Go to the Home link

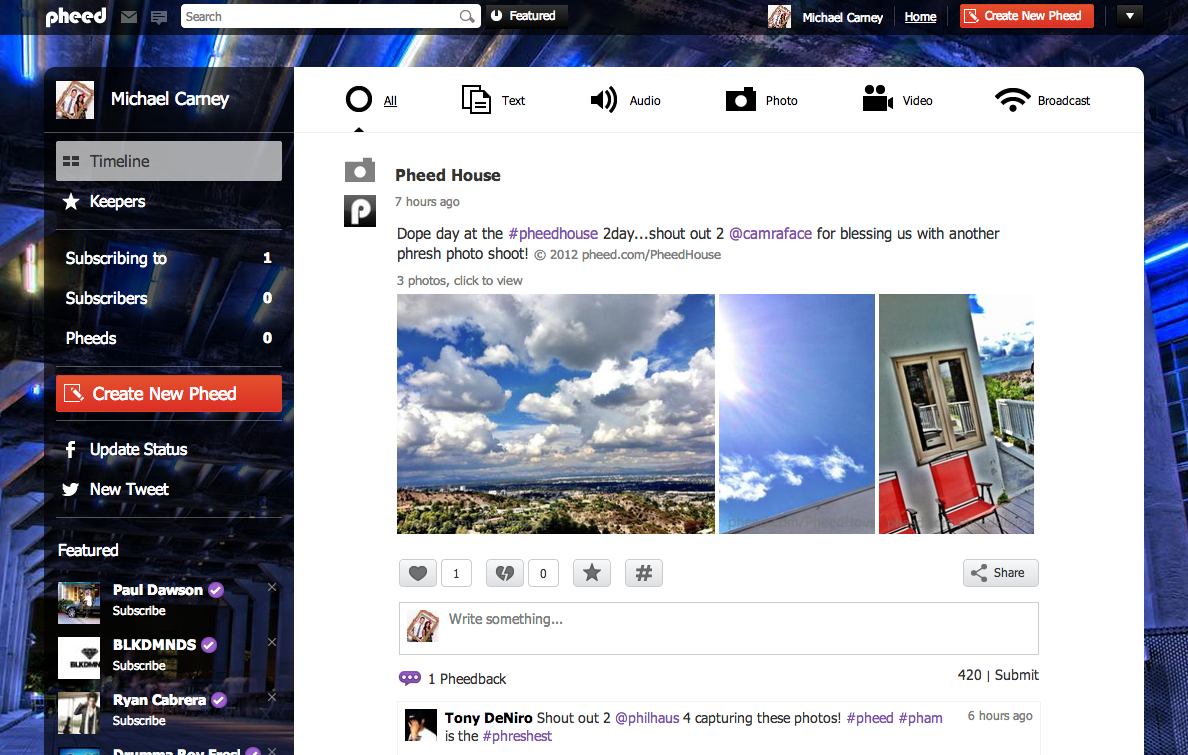tap(921, 17)
